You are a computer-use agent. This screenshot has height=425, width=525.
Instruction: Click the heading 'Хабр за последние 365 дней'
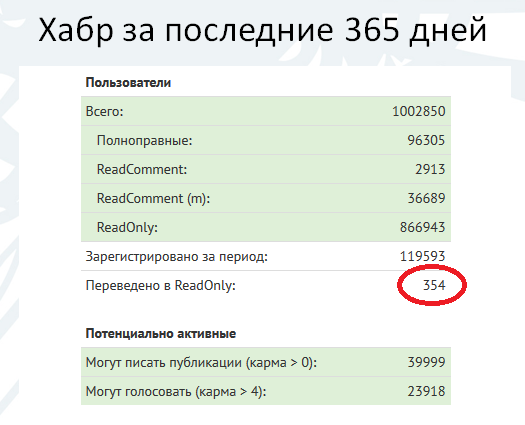click(x=262, y=30)
